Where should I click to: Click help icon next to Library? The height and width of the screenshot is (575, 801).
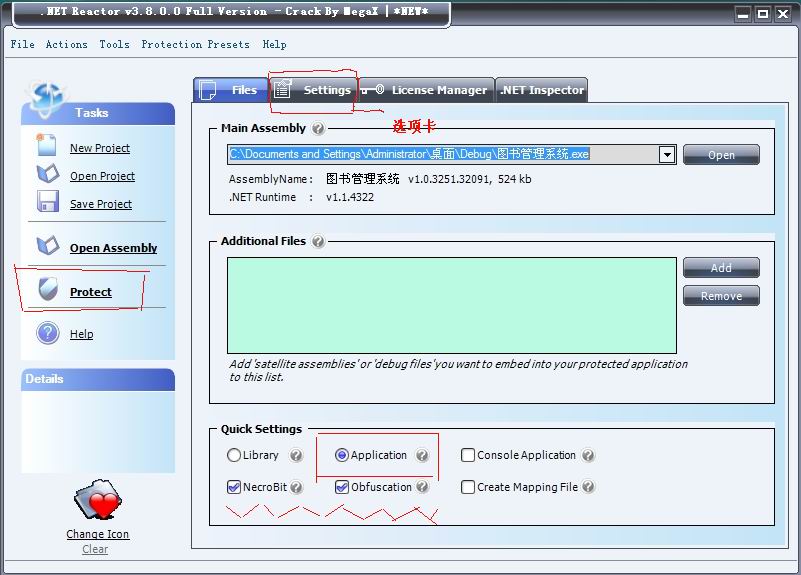click(296, 455)
